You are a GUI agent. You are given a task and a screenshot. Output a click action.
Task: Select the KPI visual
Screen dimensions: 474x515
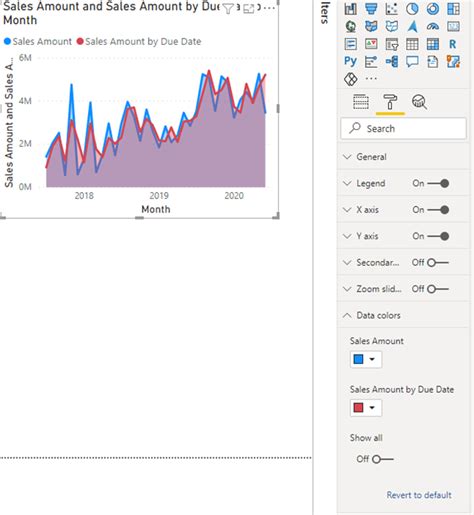(371, 44)
